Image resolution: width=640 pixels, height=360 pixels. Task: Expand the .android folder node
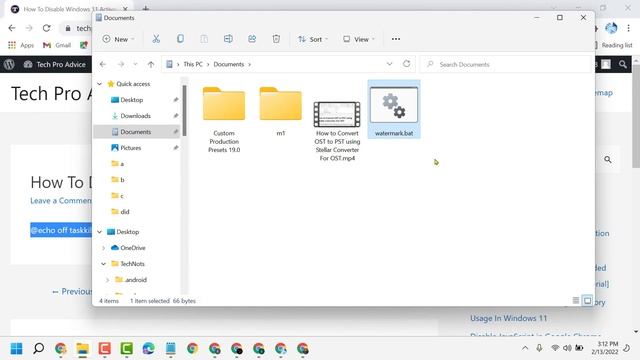107,280
